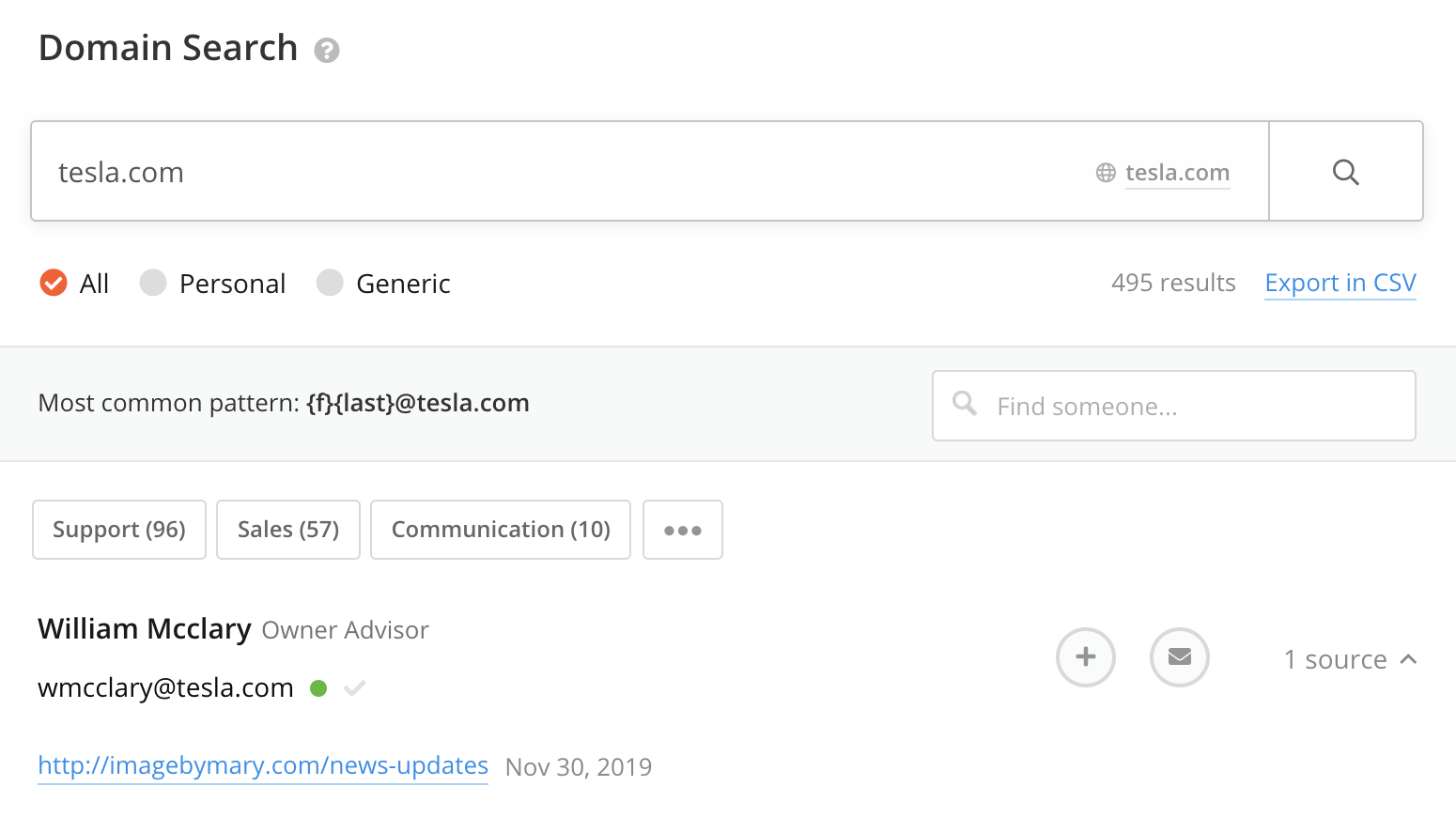Click the envelope icon to email William Mcclary
The image size is (1456, 817).
(x=1179, y=657)
